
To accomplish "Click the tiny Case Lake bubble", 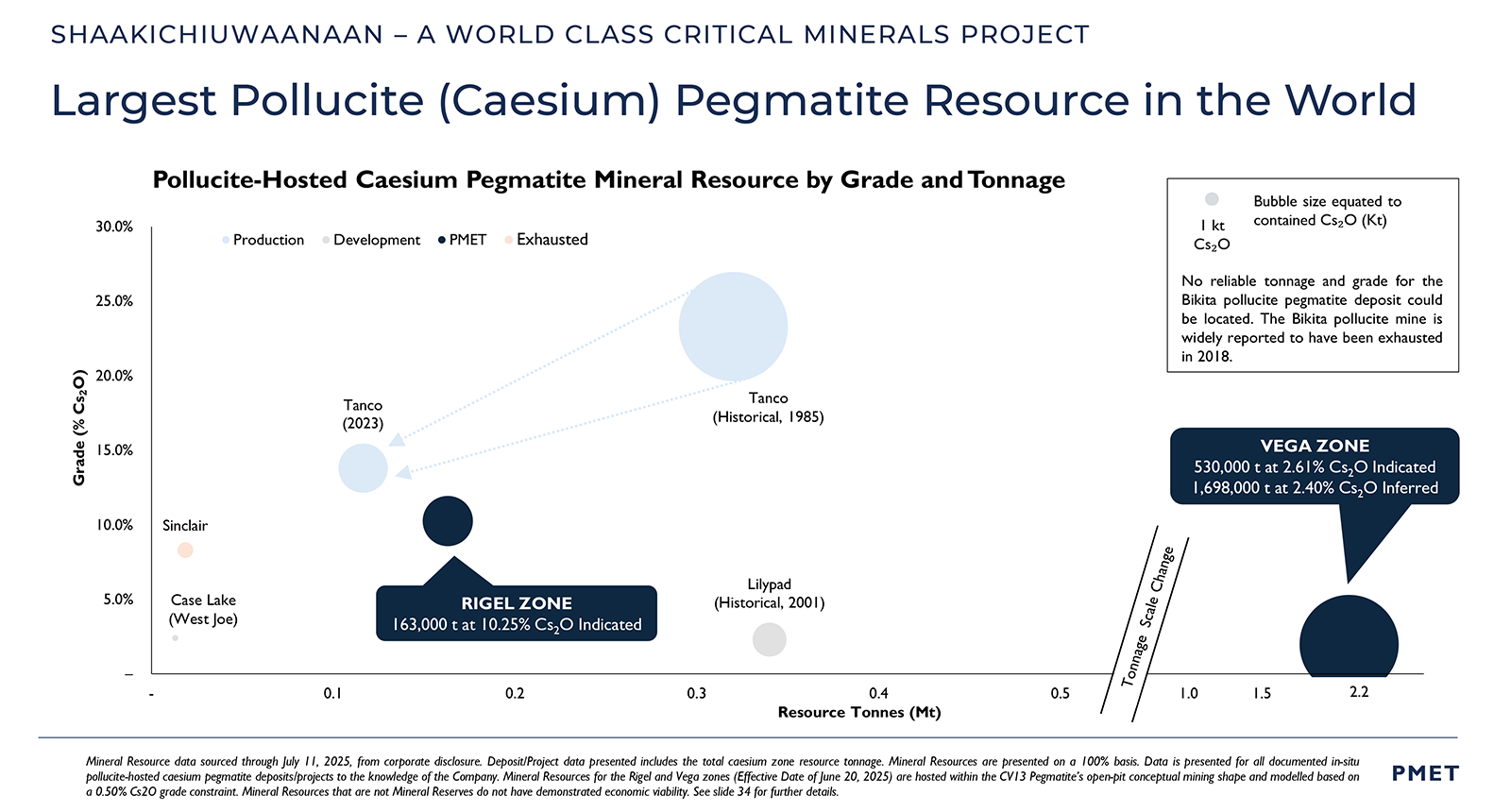I will [x=176, y=638].
